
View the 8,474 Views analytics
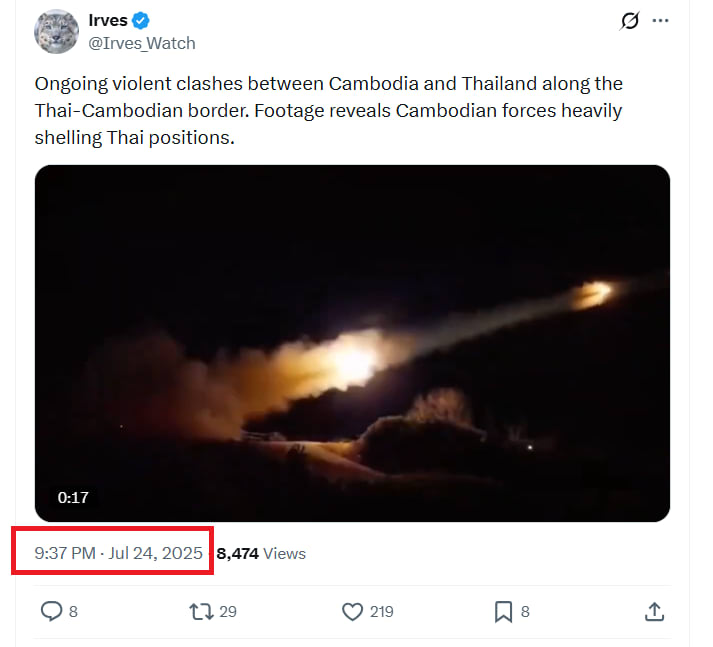[261, 553]
